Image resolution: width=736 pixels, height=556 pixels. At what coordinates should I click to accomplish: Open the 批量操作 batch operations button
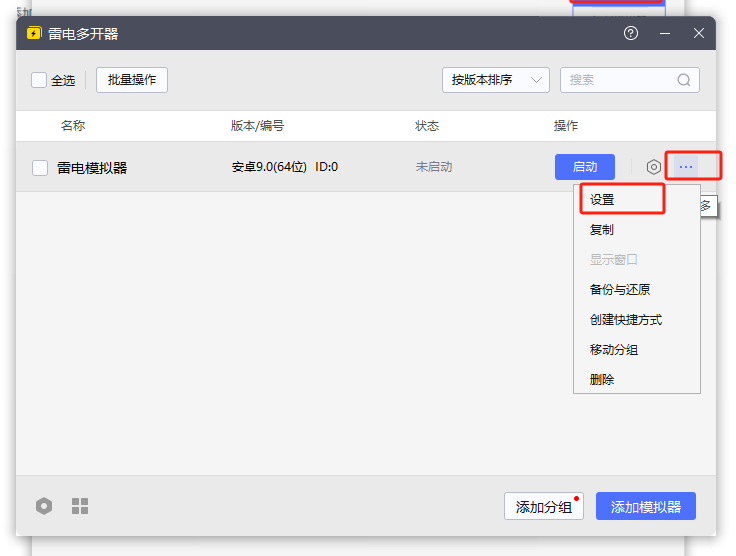(132, 80)
